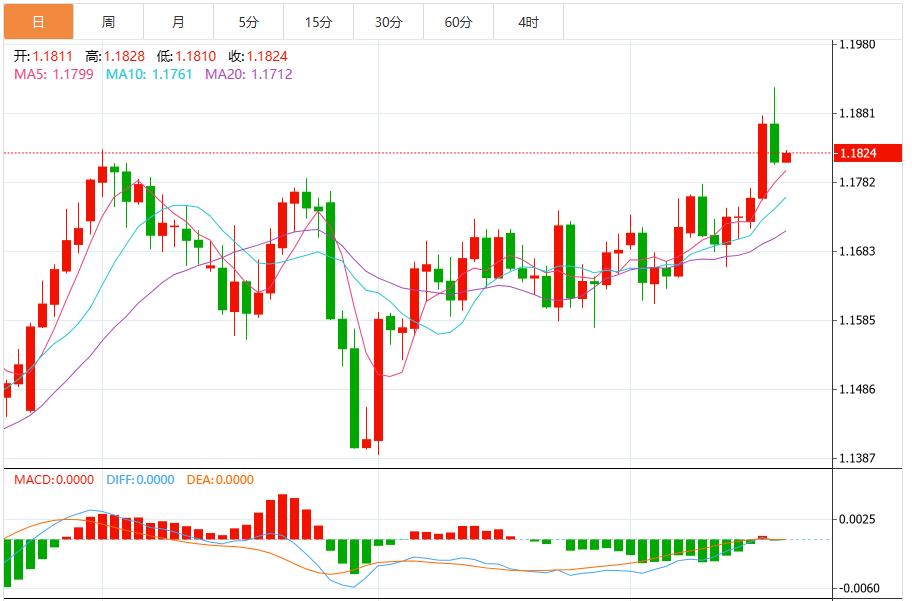Click the red 1.1824 current price tag
This screenshot has width=912, height=601.
[x=866, y=152]
